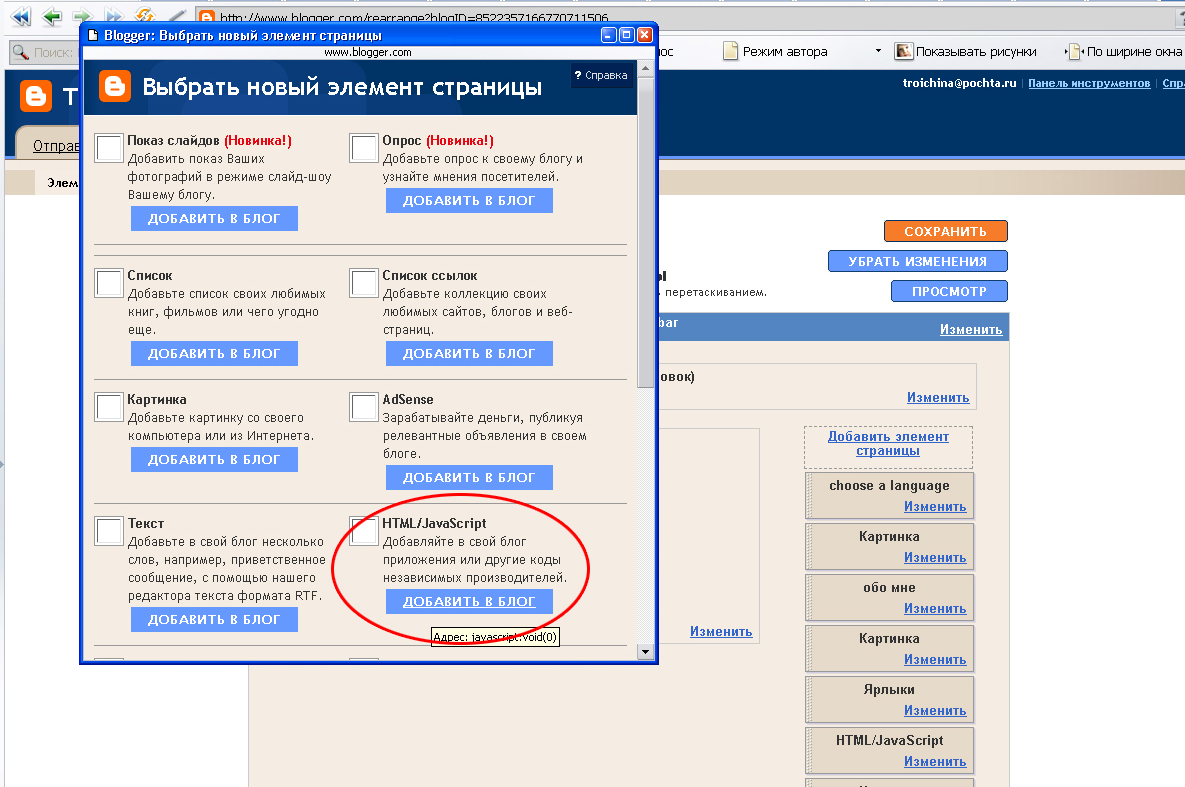Viewport: 1185px width, 787px height.
Task: Click Изменить under the sidebar HTML/JavaScript widget
Action: (x=935, y=761)
